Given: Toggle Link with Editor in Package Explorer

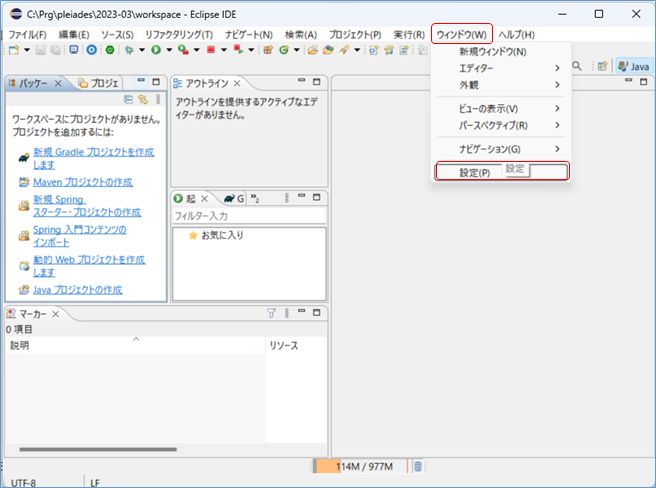Looking at the screenshot, I should click(x=143, y=99).
